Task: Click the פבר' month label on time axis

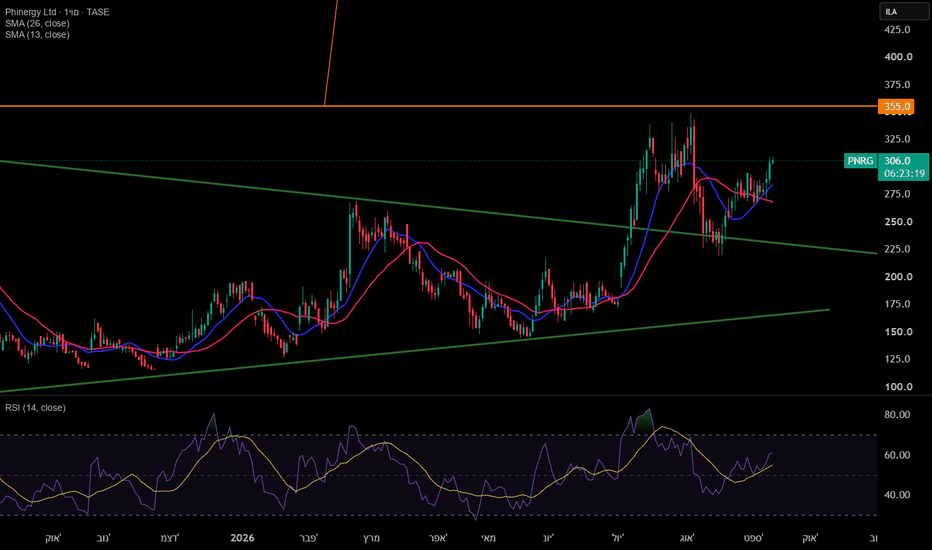Action: 308,538
